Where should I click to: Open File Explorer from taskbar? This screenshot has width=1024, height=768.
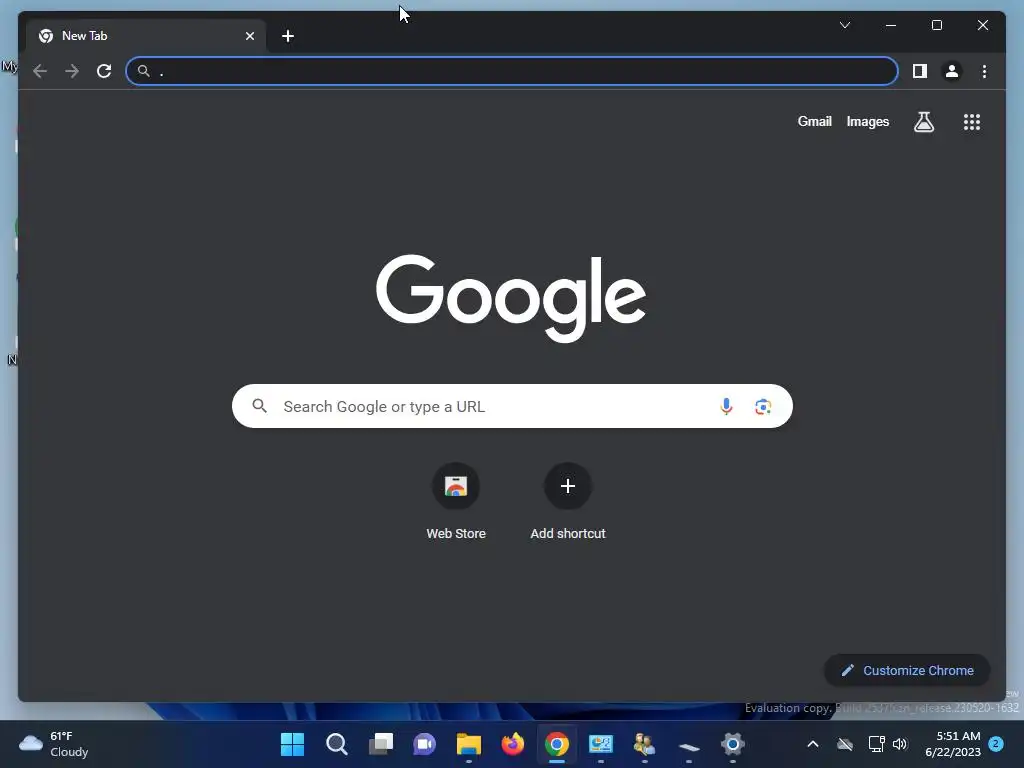tap(469, 744)
